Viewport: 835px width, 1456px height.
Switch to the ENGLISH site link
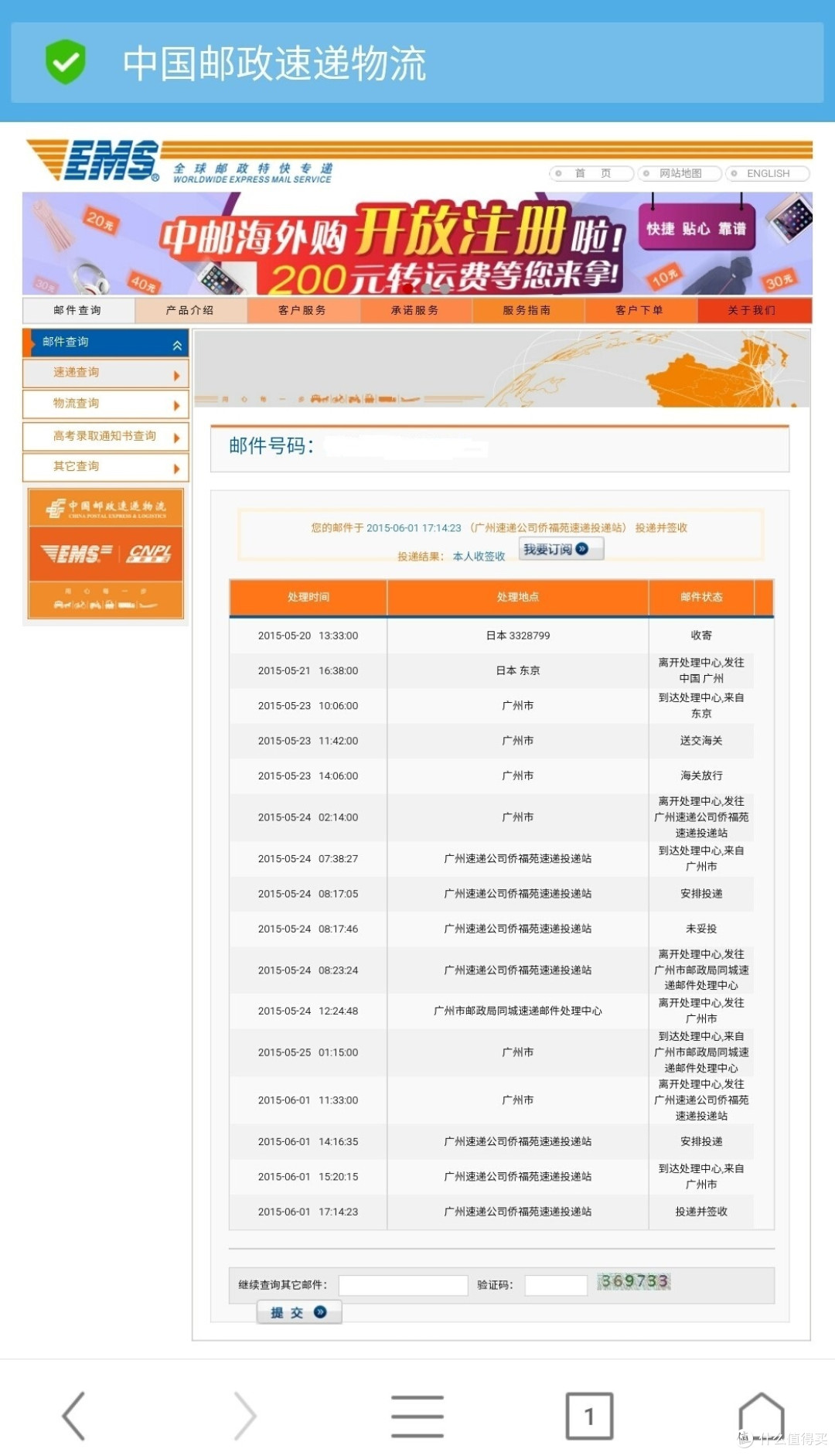coord(768,173)
